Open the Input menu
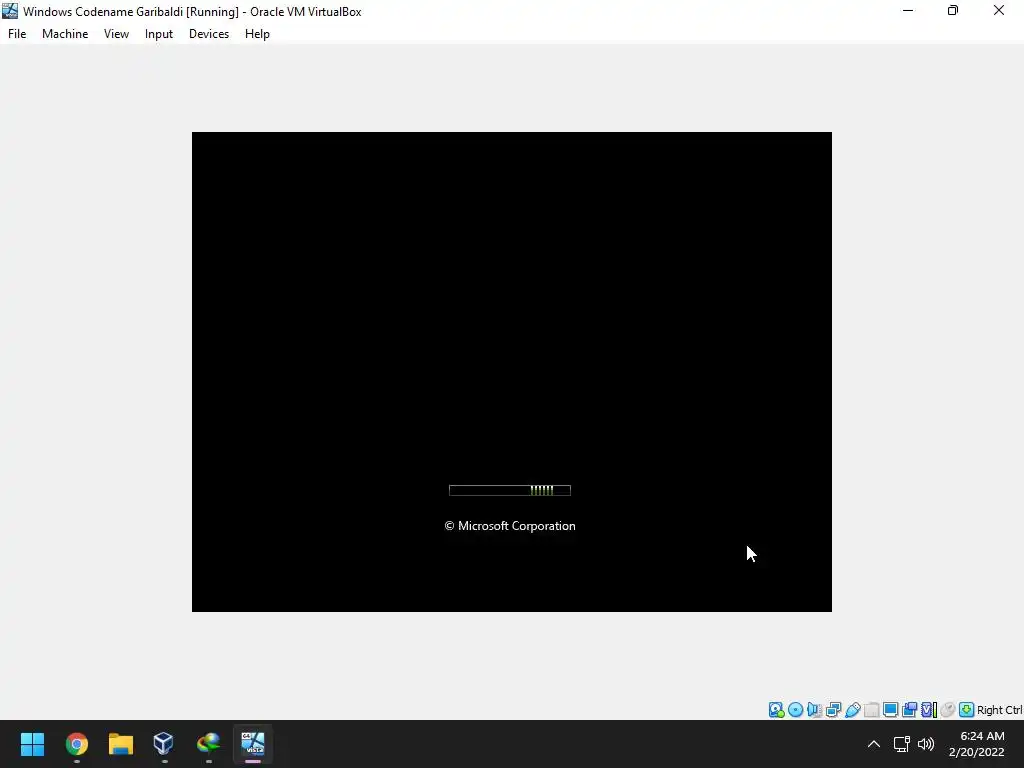The image size is (1024, 768). 159,34
